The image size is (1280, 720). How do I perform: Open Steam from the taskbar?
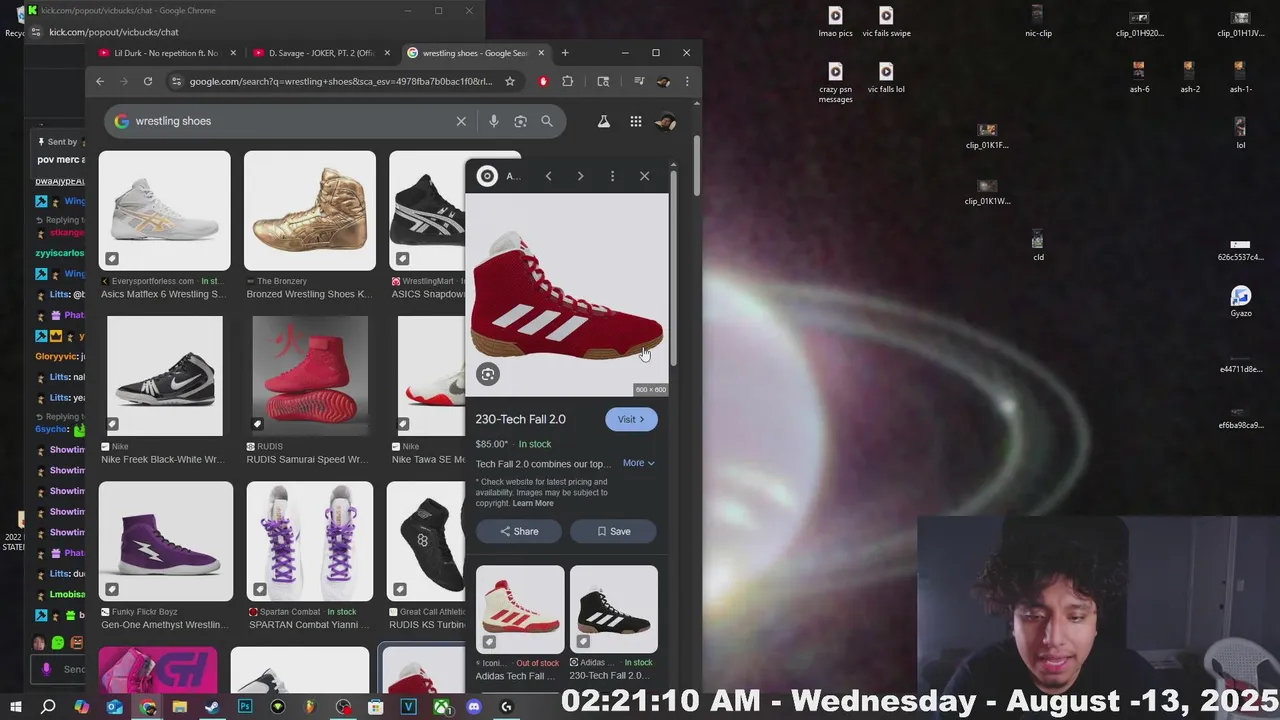click(212, 707)
